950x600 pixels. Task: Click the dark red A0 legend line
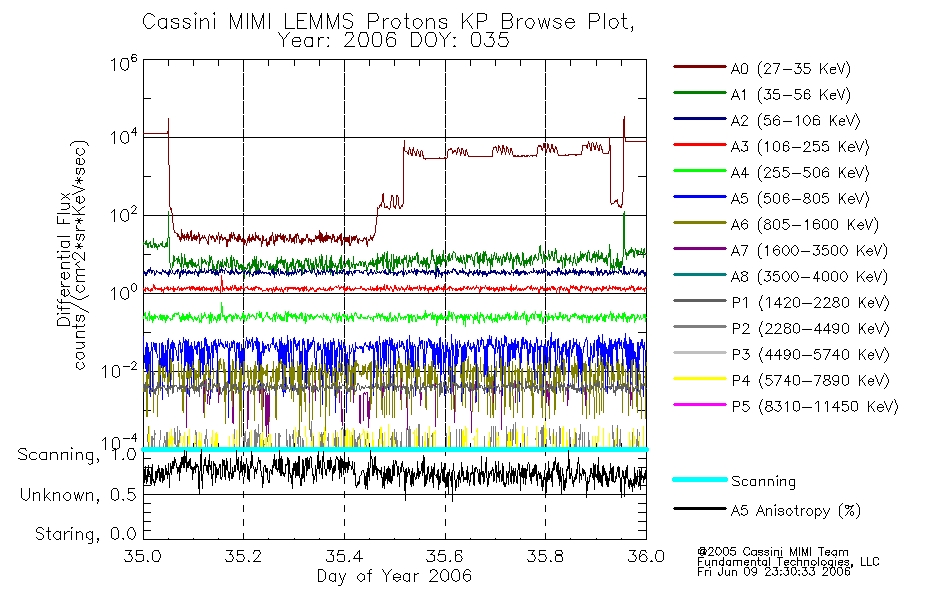pos(700,67)
